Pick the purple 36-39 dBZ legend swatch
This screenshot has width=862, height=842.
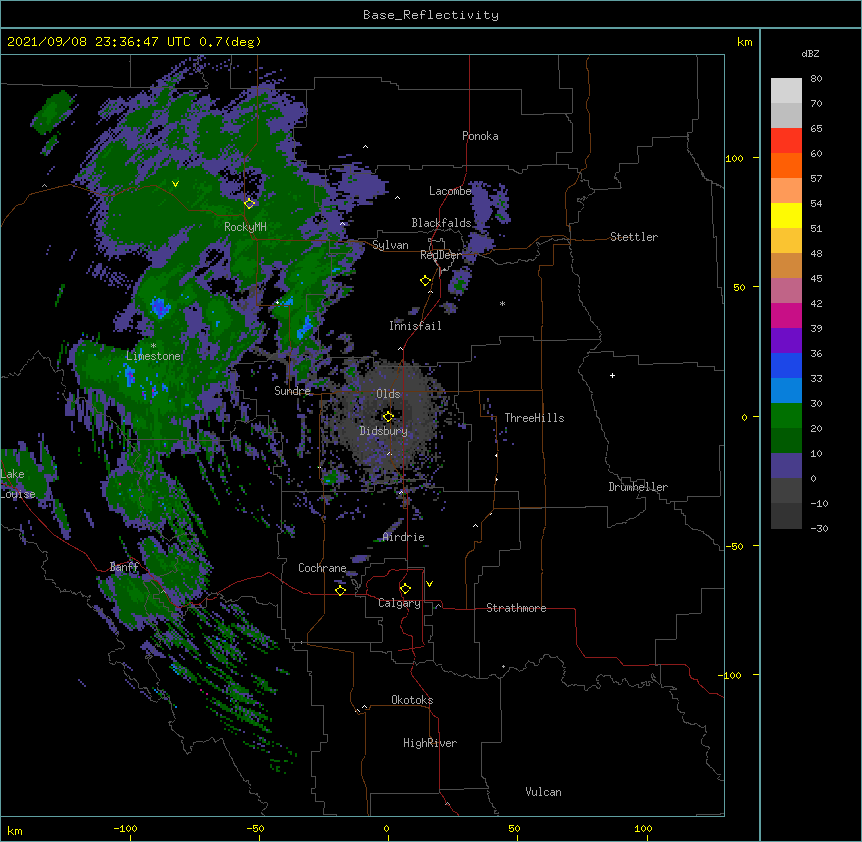click(786, 340)
